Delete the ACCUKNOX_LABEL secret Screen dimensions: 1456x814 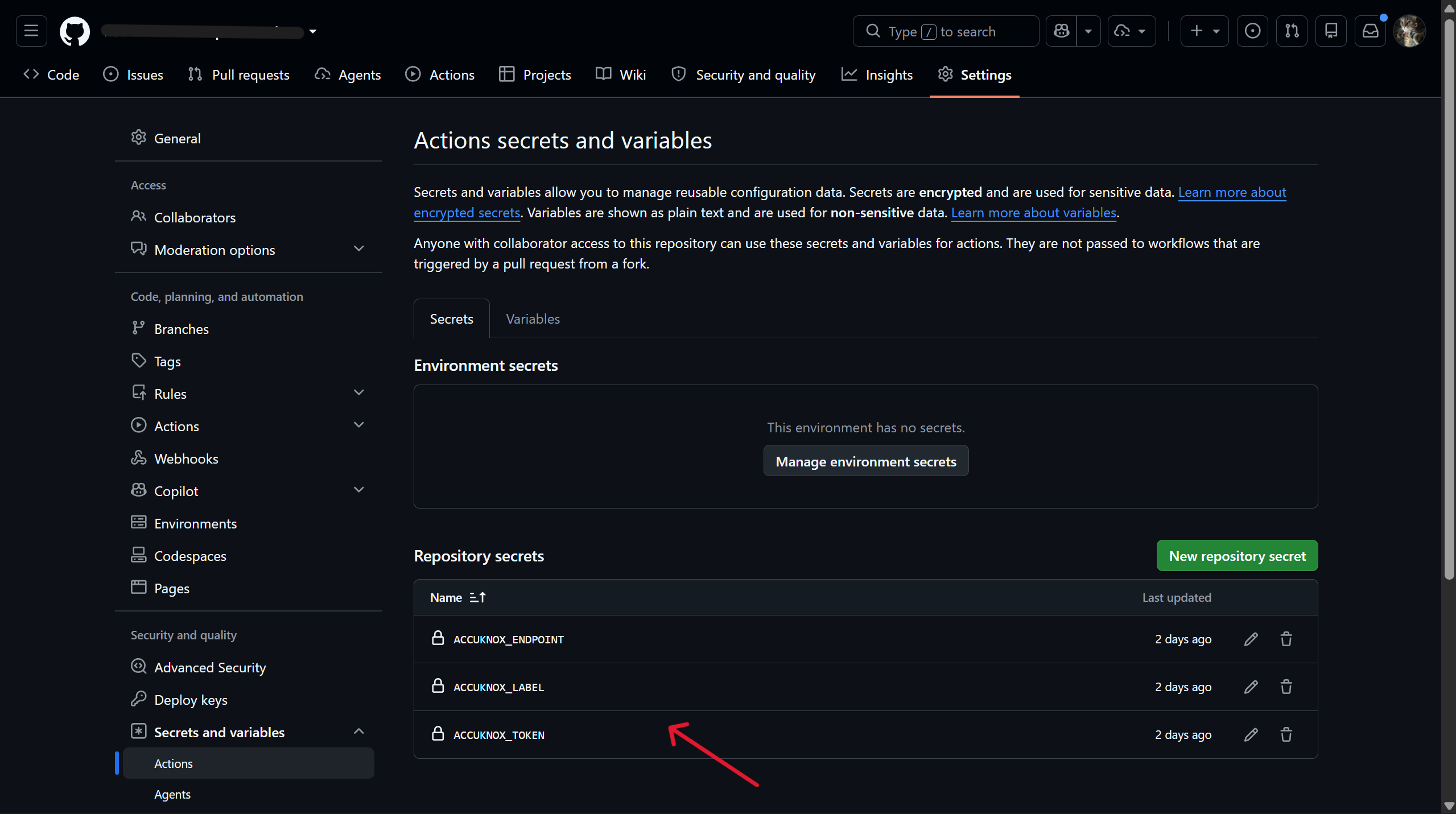tap(1286, 687)
